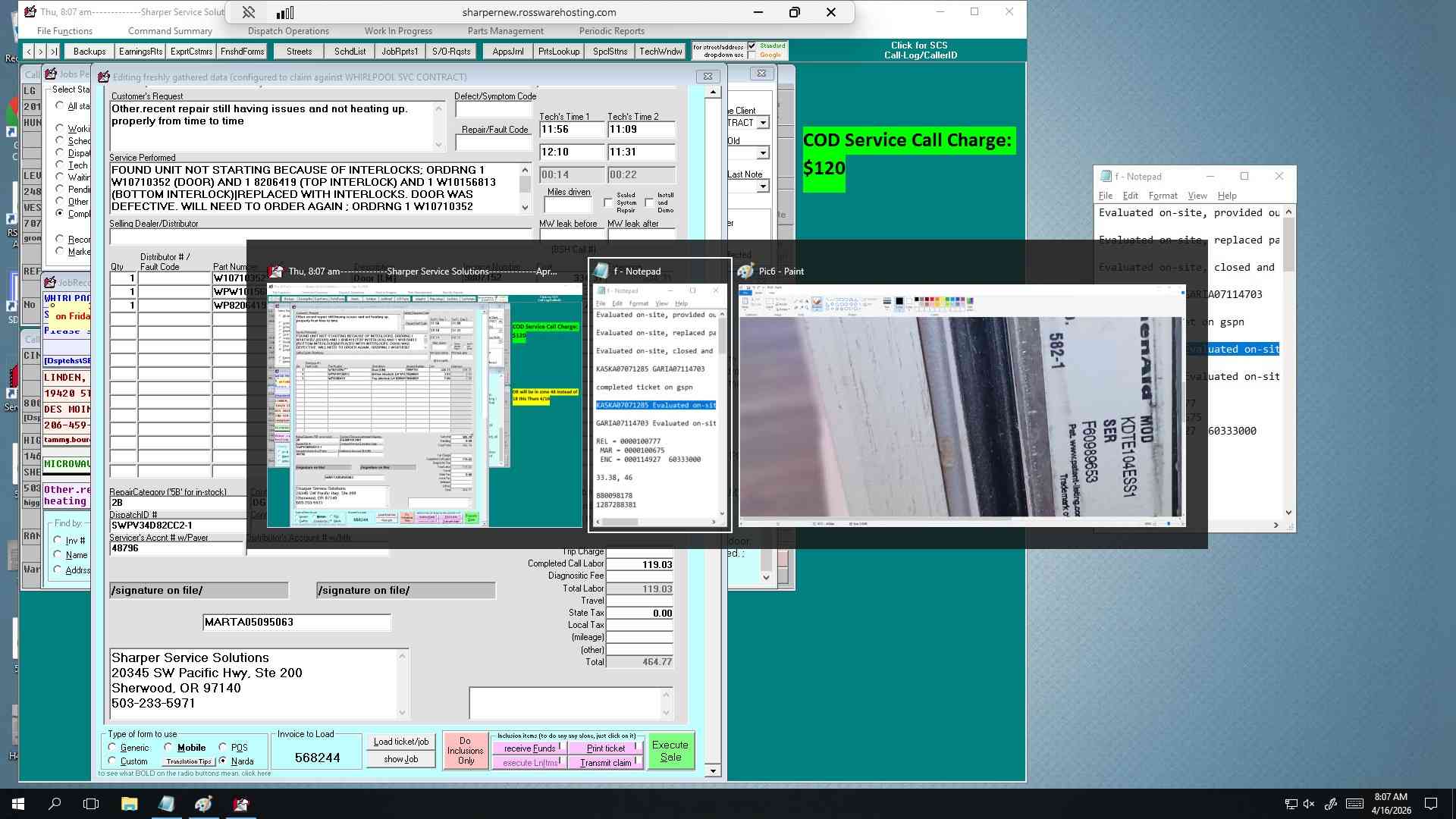1456x819 pixels.
Task: Click the Execute Sale button
Action: pyautogui.click(x=670, y=751)
